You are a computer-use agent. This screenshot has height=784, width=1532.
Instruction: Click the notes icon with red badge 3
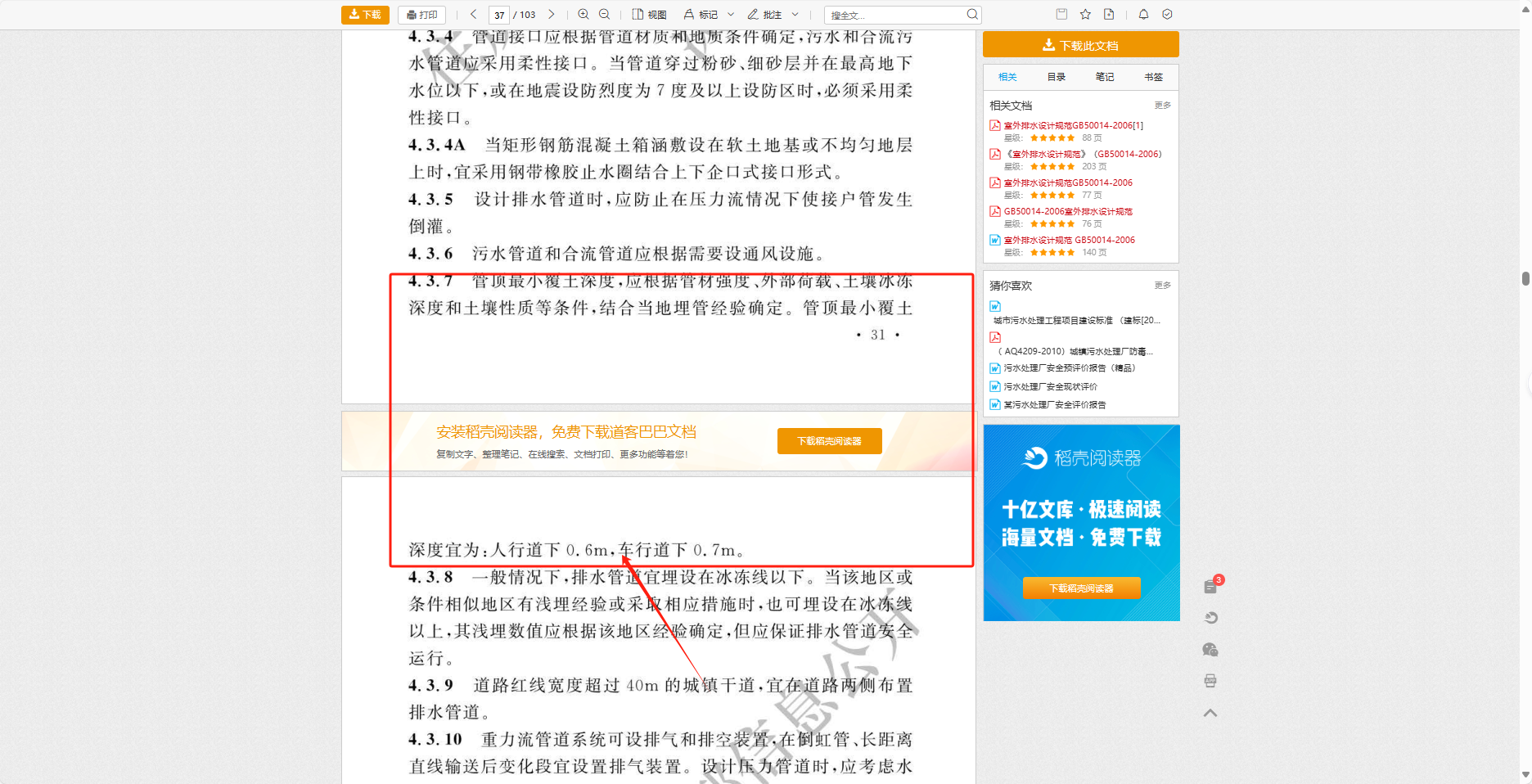point(1211,586)
